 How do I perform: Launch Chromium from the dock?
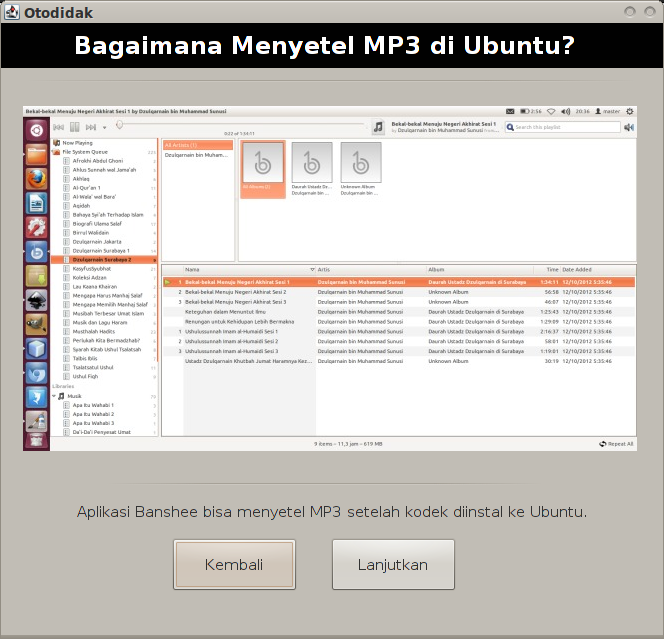tap(36, 373)
